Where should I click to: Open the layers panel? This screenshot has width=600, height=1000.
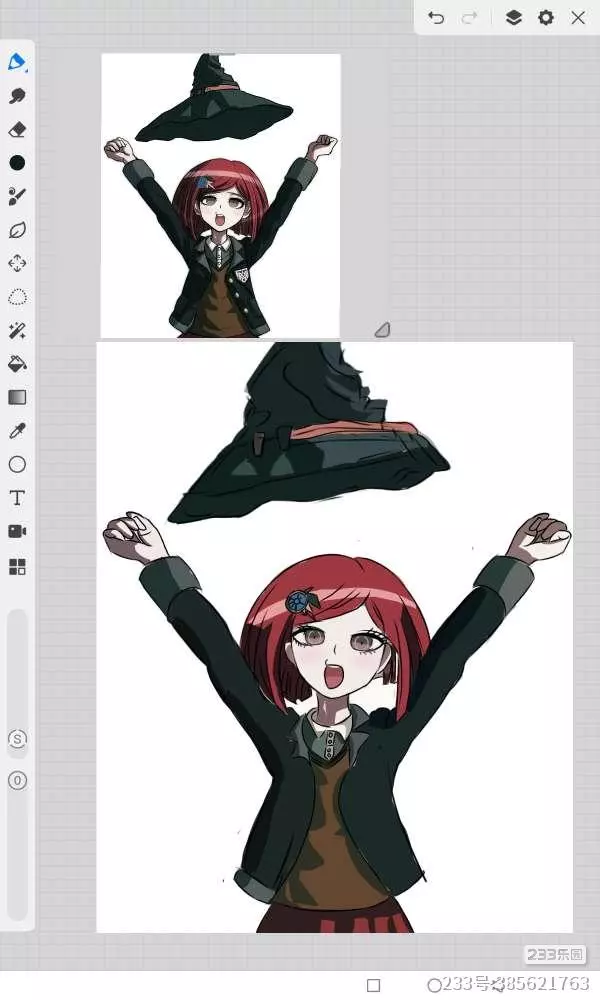[x=513, y=18]
